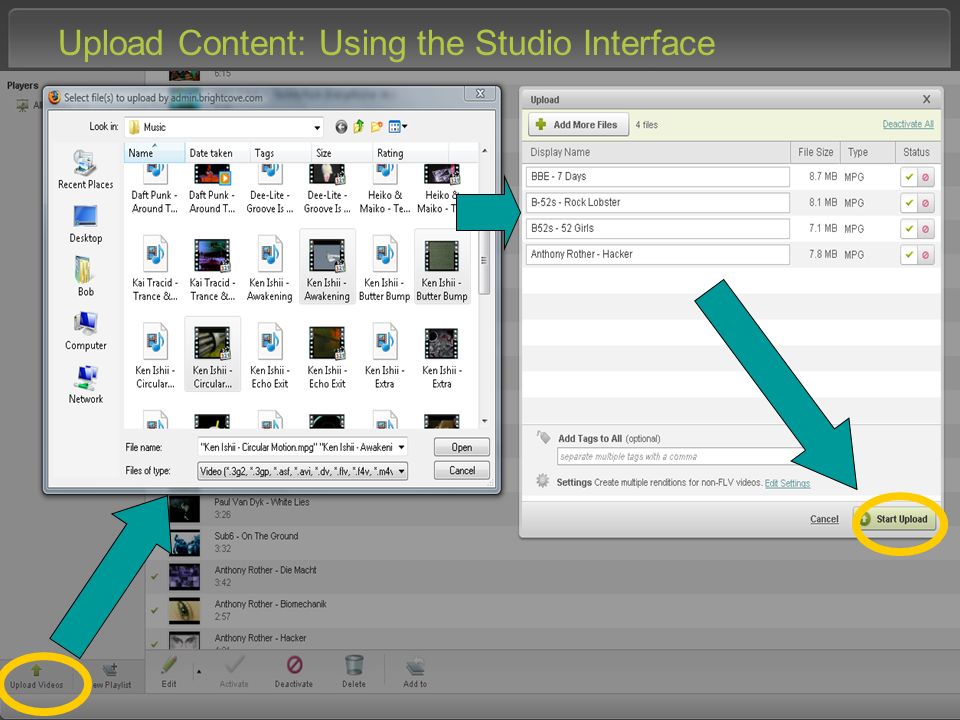Select Daft Punk - Around T video file
The width and height of the screenshot is (960, 720).
coord(212,189)
